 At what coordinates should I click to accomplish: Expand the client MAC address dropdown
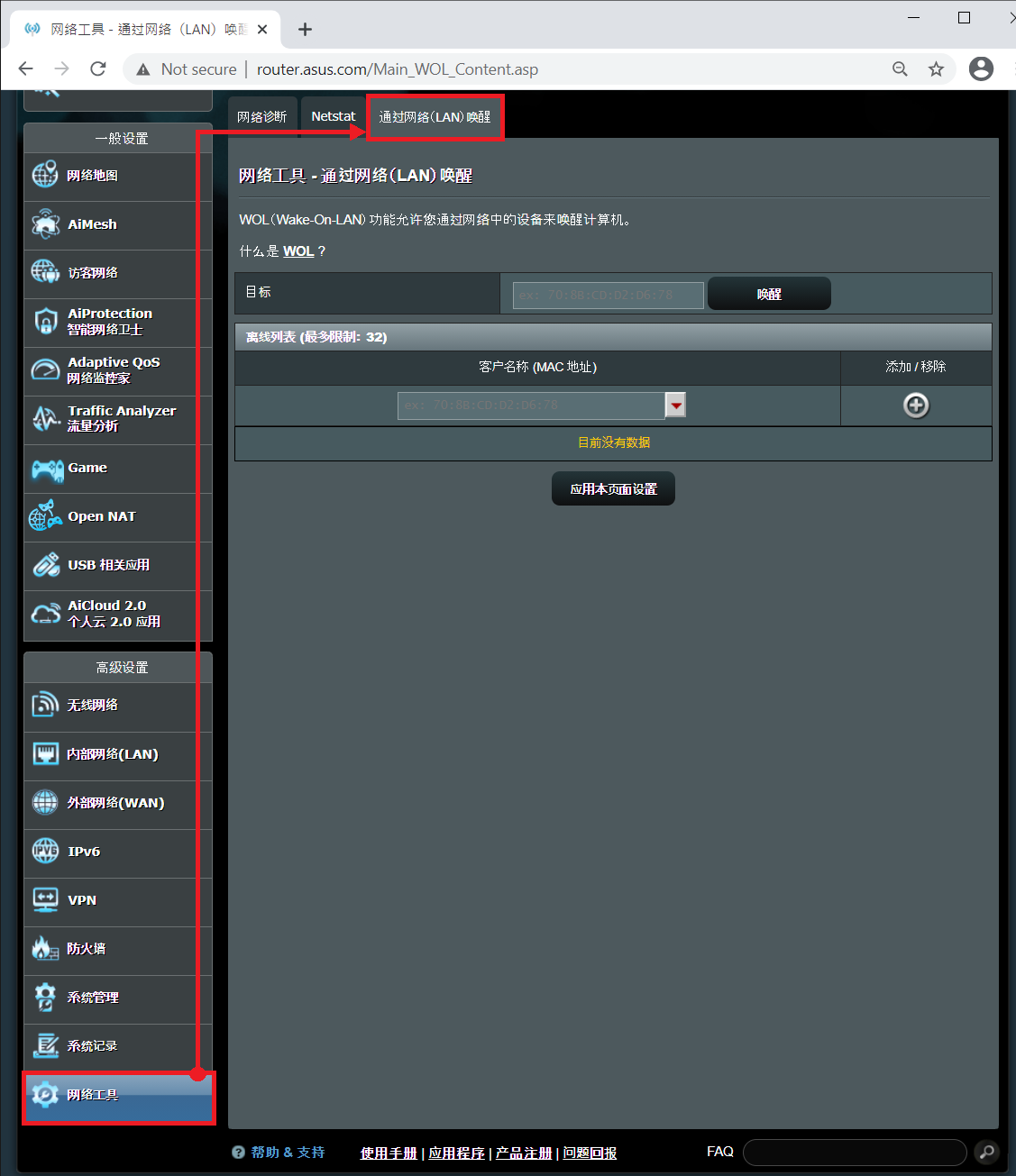(x=675, y=406)
